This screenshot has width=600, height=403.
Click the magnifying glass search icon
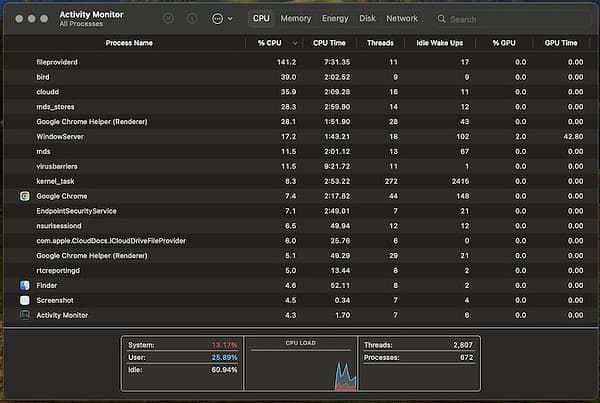click(441, 19)
